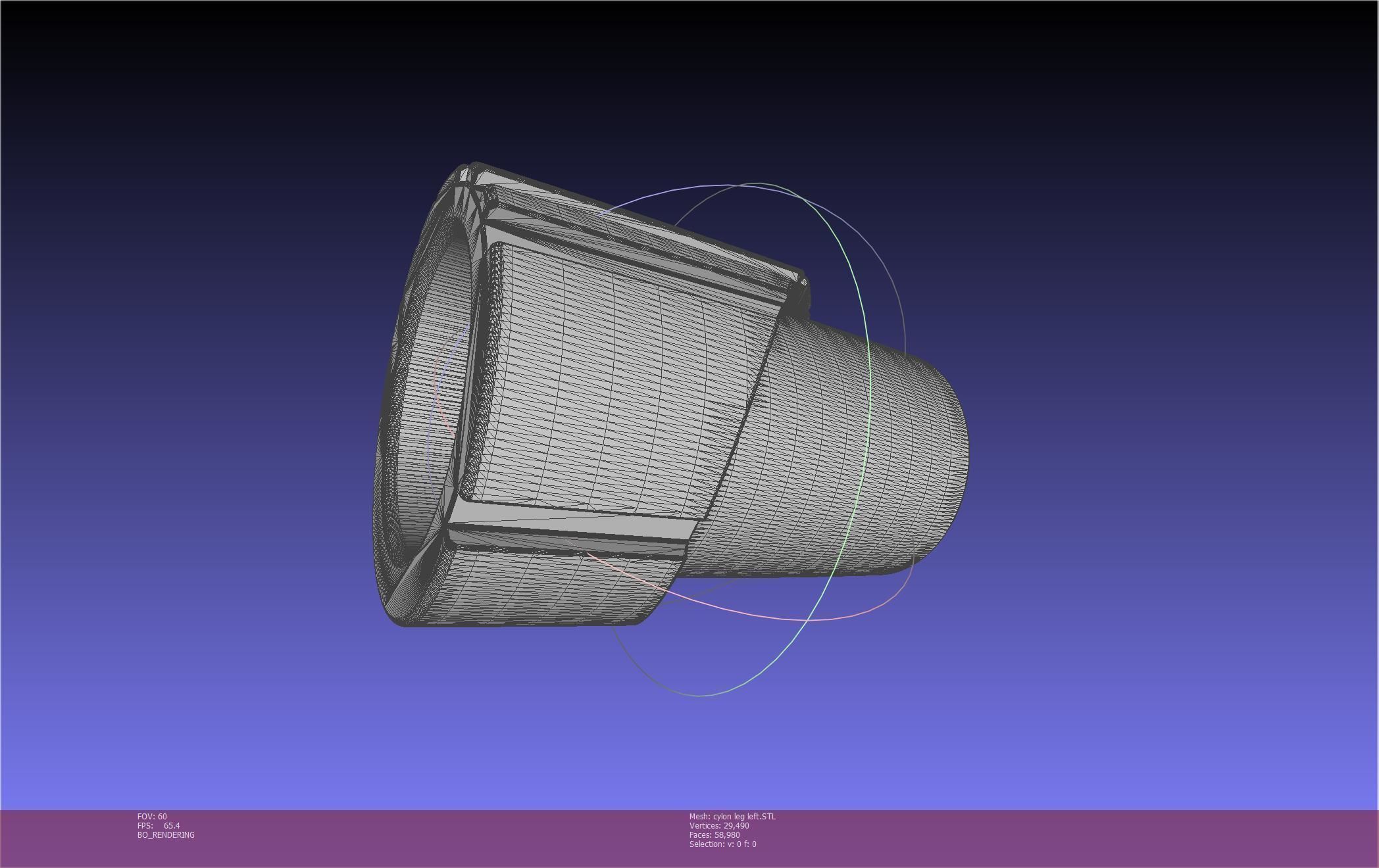Viewport: 1379px width, 868px height.
Task: Click the FPS counter text
Action: tap(159, 825)
